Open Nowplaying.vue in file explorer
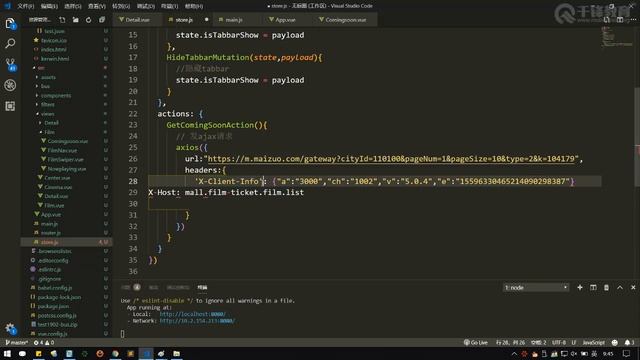The height and width of the screenshot is (360, 640). (x=67, y=169)
